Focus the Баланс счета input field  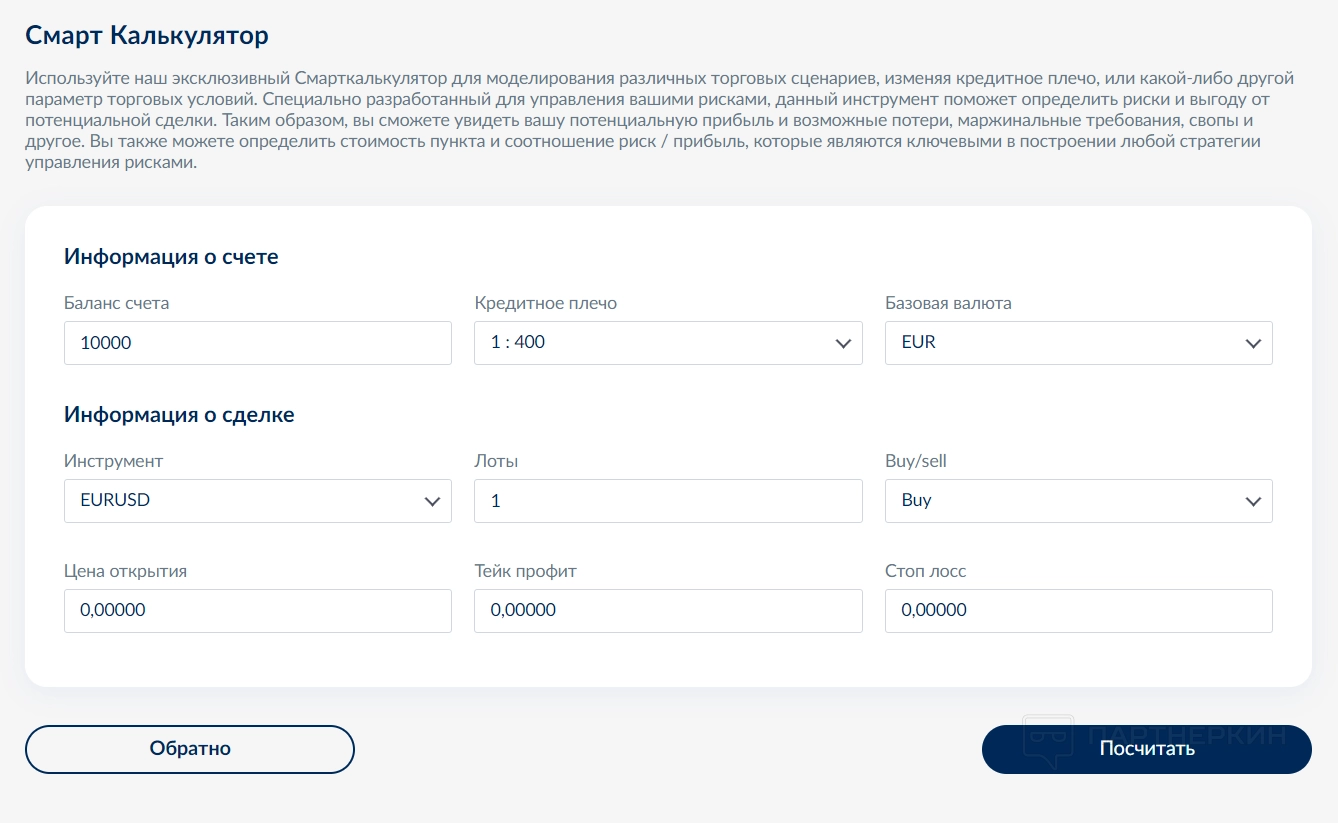click(257, 343)
